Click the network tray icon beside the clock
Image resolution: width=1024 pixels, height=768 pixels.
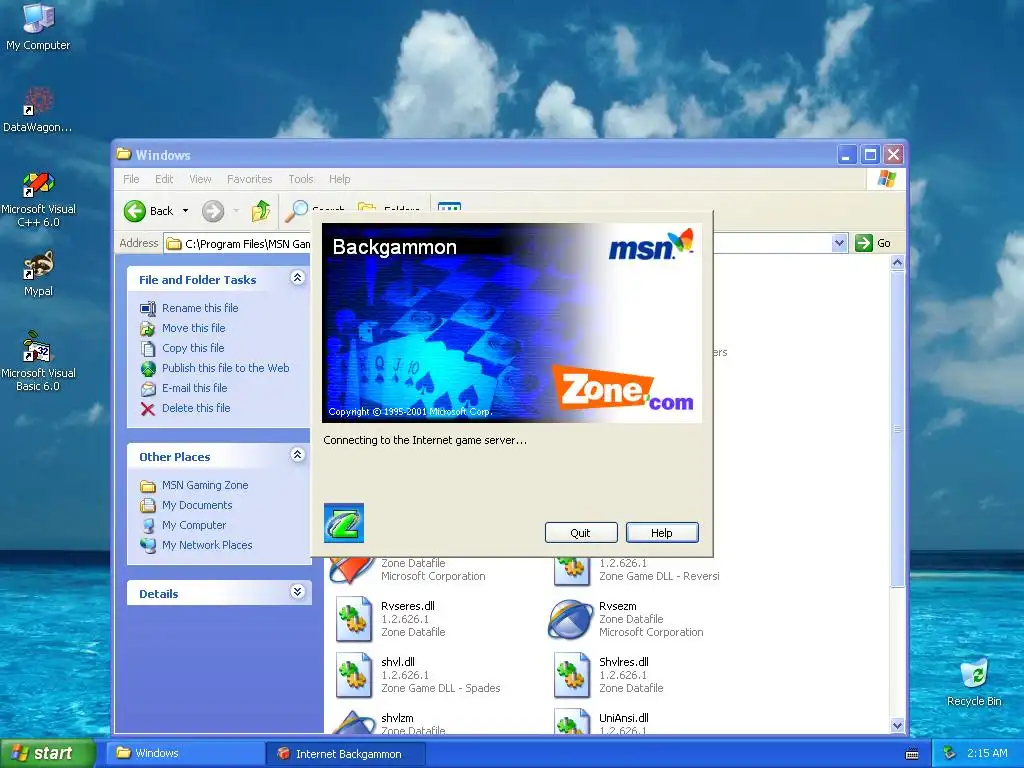tap(950, 753)
